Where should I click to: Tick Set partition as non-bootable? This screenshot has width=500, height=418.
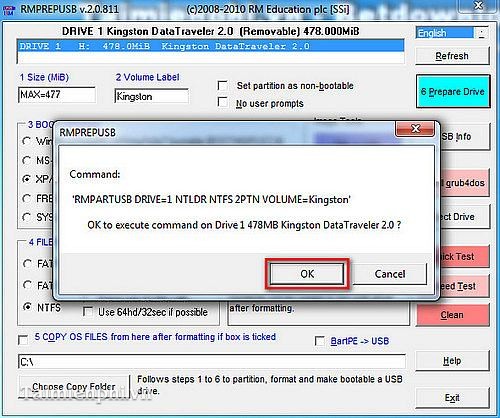[223, 85]
